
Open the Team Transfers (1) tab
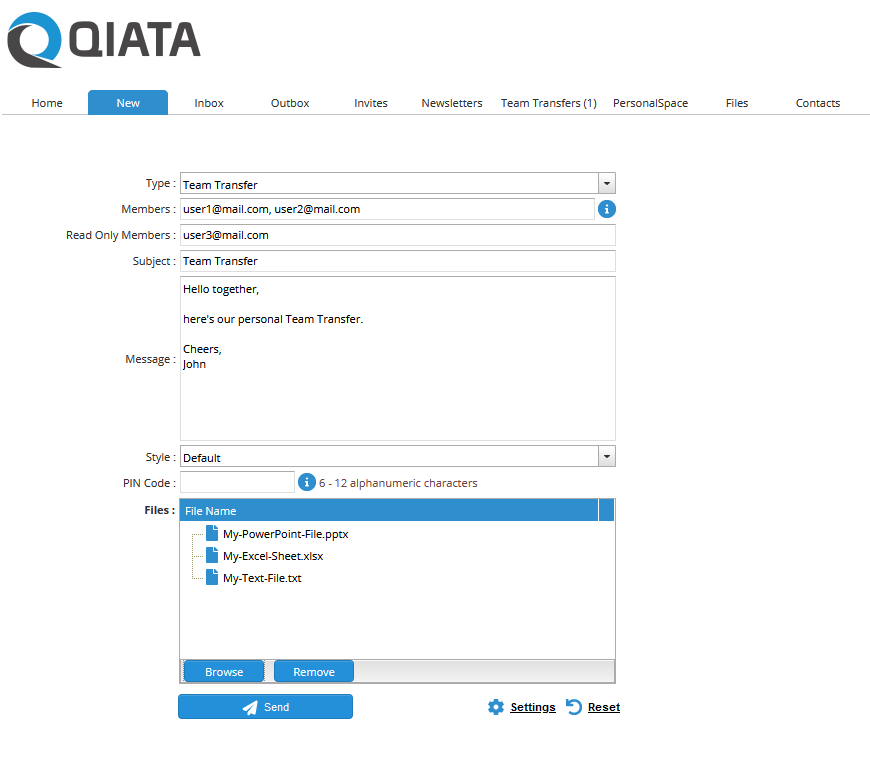coord(548,103)
